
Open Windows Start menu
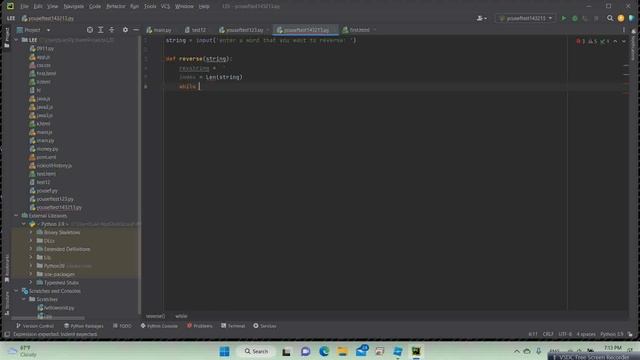tap(224, 351)
